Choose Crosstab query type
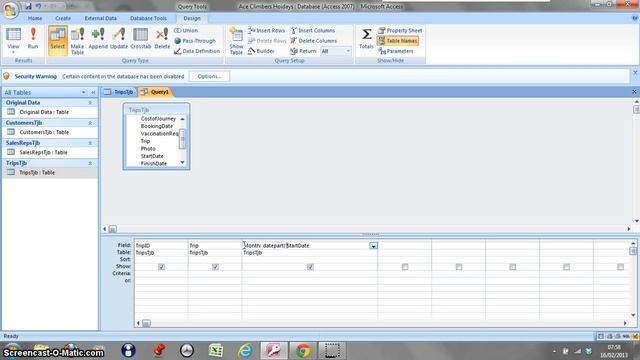640x360 pixels. (x=140, y=39)
